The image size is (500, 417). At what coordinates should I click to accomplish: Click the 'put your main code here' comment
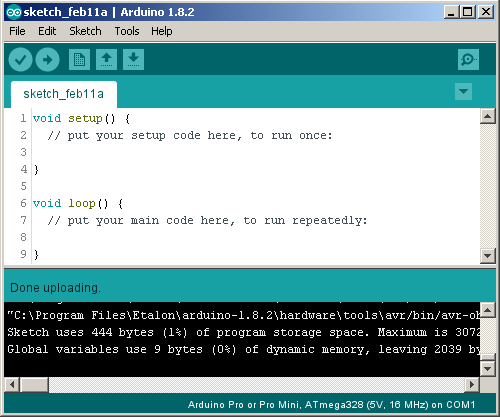pos(207,220)
